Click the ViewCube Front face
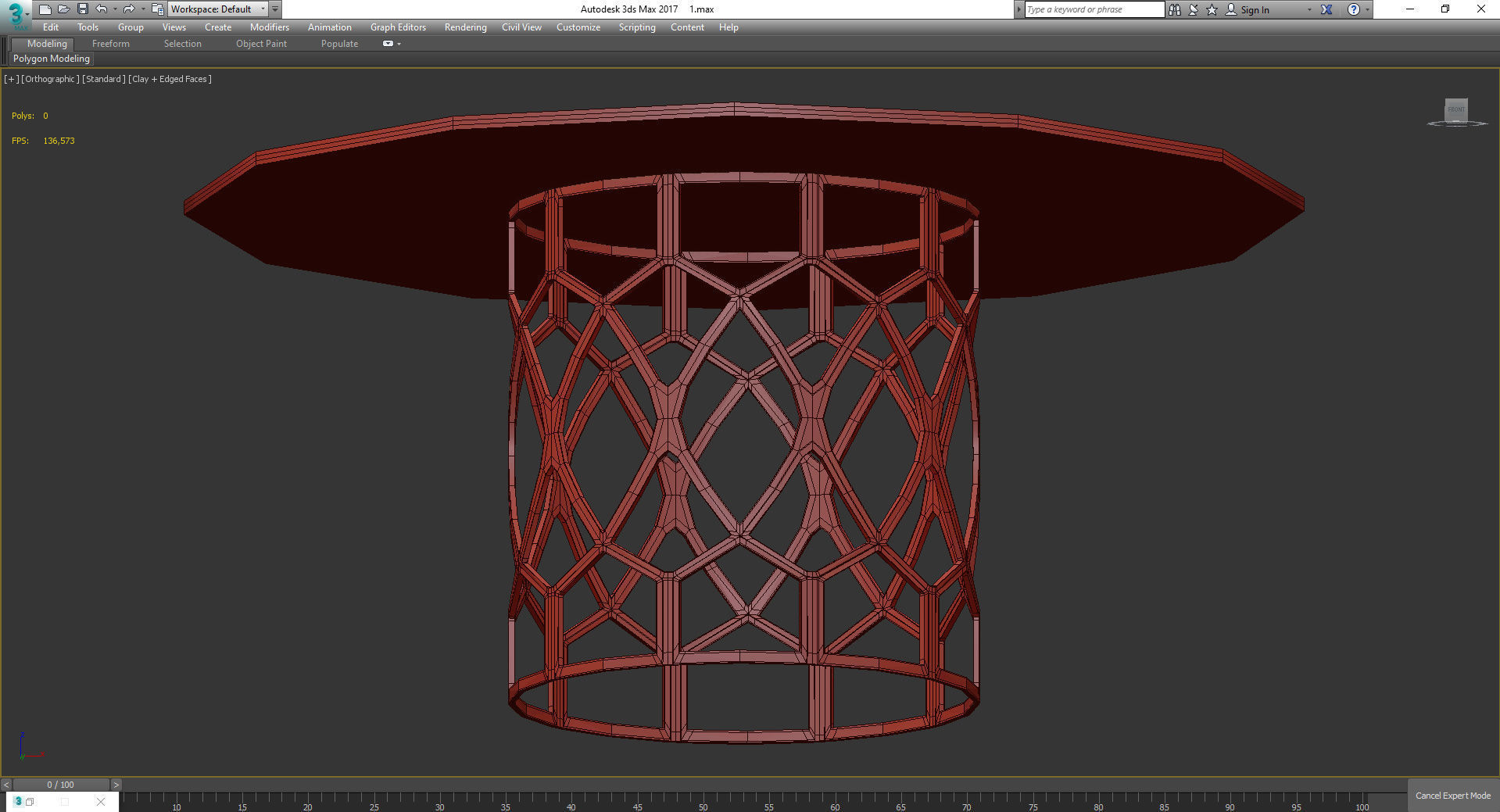1500x812 pixels. [1456, 109]
